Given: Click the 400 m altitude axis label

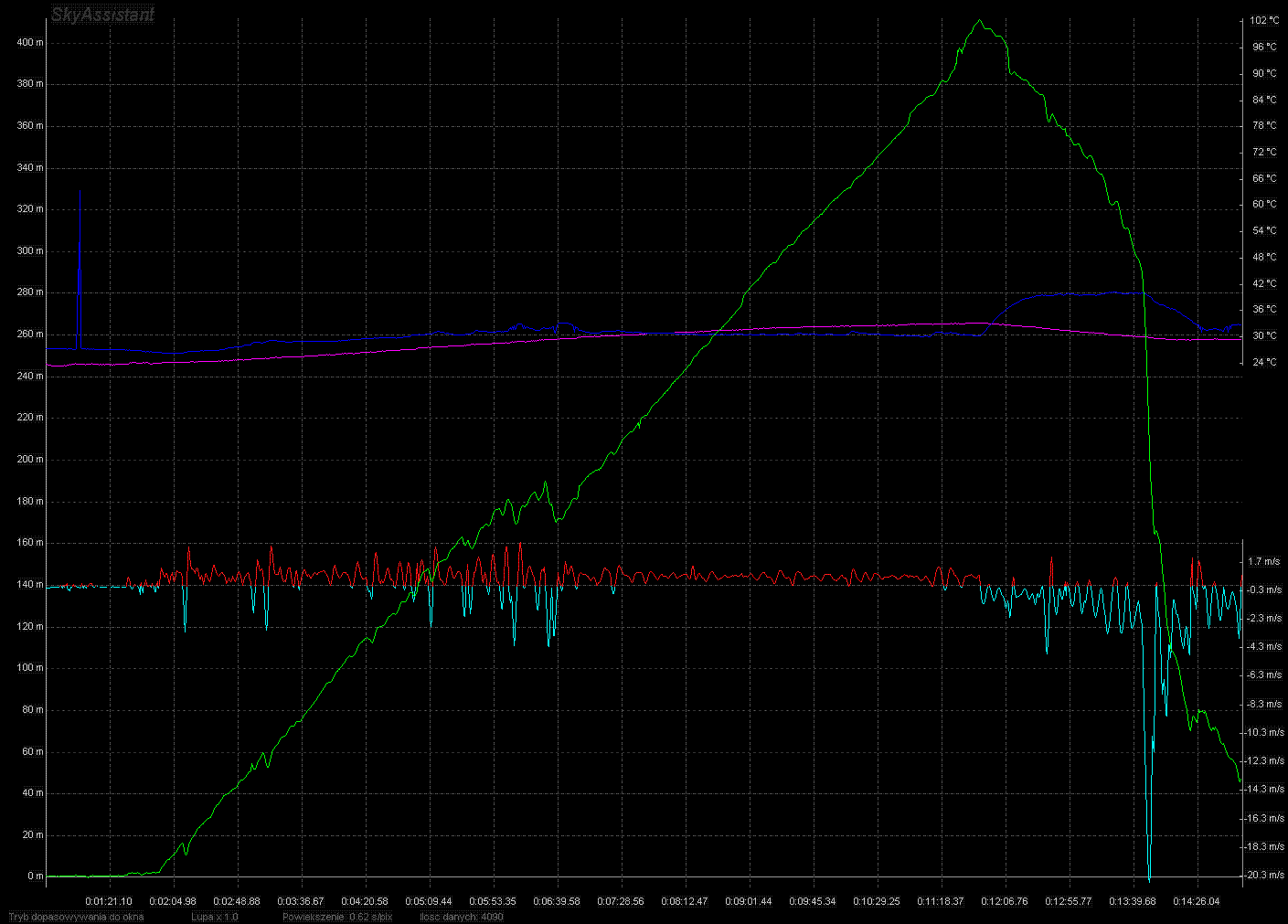Looking at the screenshot, I should coord(30,42).
